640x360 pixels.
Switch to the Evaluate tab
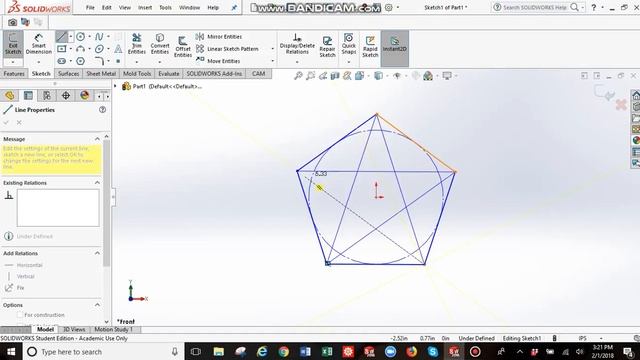(169, 74)
